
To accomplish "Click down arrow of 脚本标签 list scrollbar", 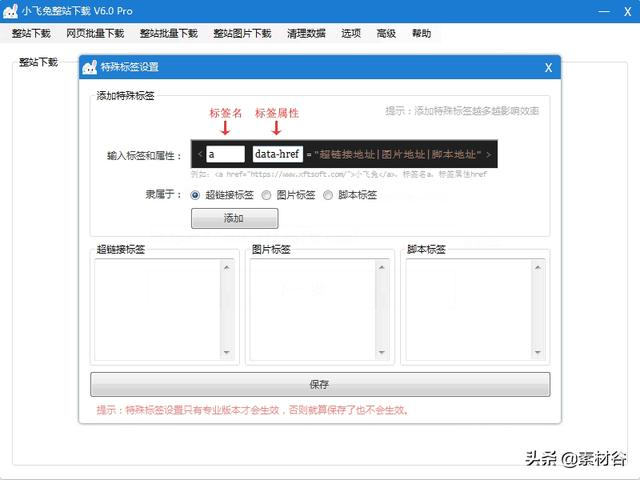I will point(538,352).
